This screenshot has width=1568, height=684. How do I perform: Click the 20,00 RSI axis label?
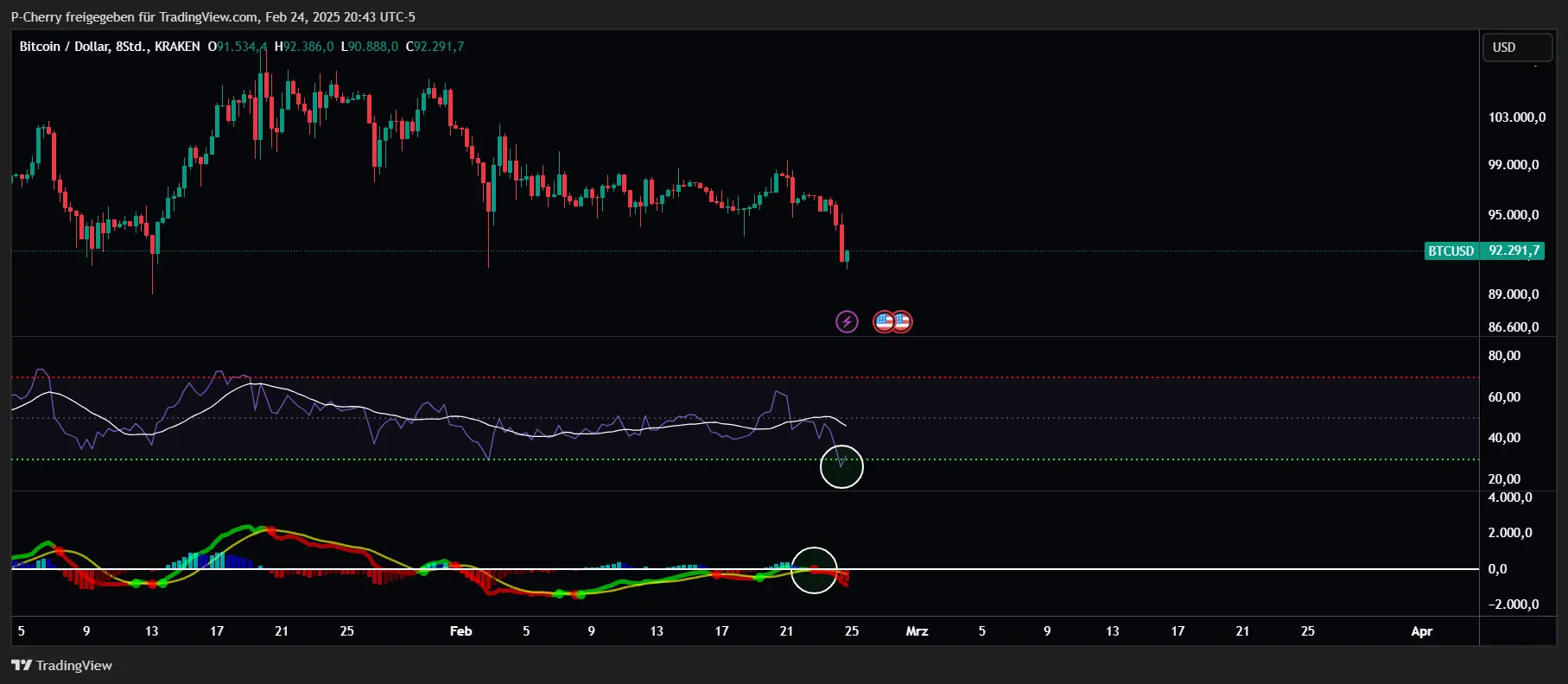1504,479
